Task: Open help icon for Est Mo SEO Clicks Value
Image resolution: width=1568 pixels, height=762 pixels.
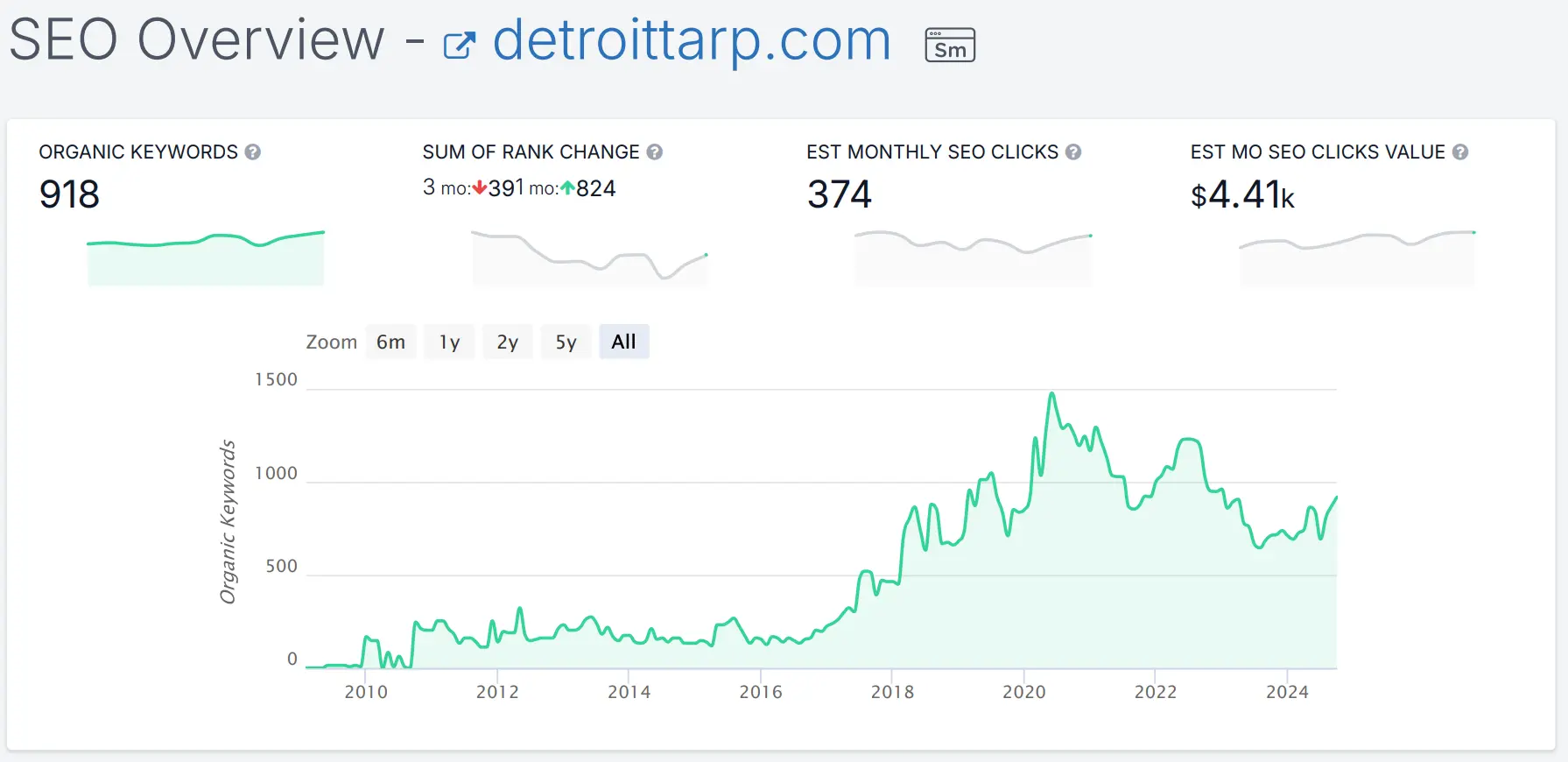Action: tap(1460, 152)
